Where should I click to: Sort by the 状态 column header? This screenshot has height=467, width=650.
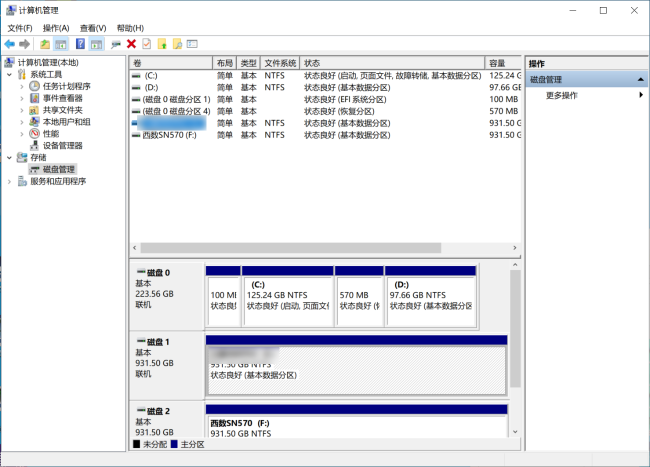pyautogui.click(x=392, y=63)
